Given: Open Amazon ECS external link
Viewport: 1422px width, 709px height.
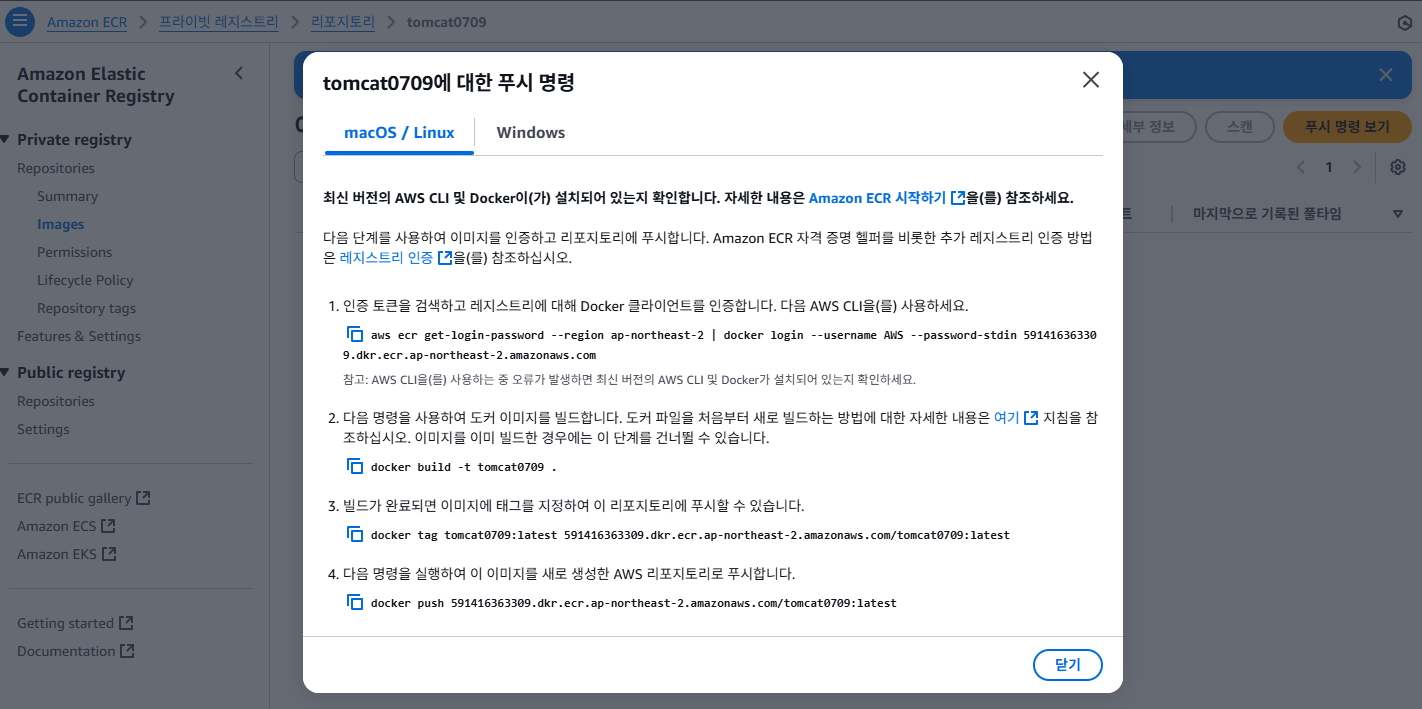Looking at the screenshot, I should pyautogui.click(x=66, y=525).
